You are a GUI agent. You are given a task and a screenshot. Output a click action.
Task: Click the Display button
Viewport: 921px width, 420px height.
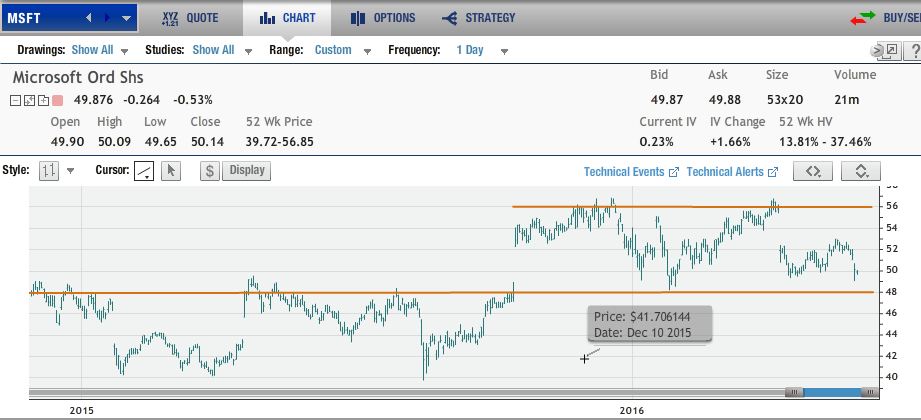(x=247, y=171)
